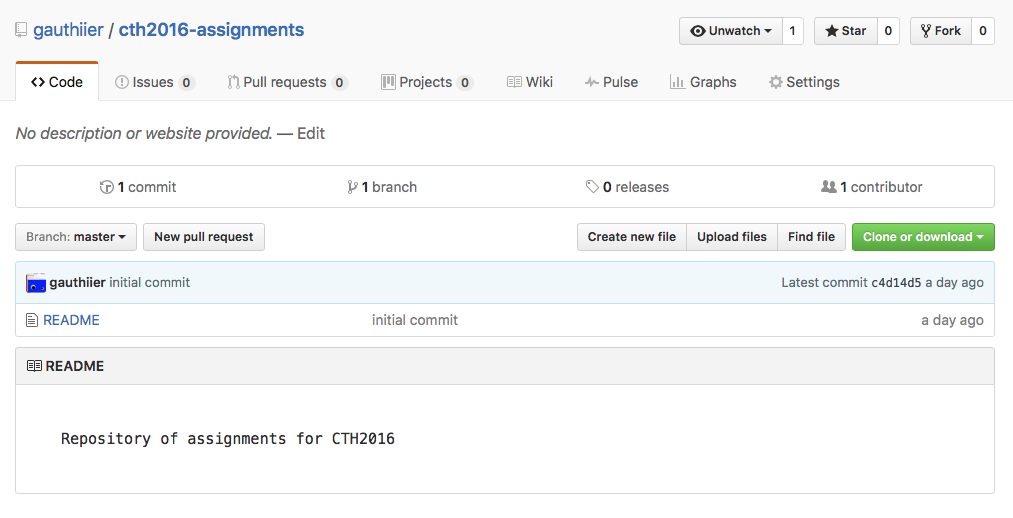Image resolution: width=1013 pixels, height=518 pixels.
Task: Click the contributors people icon
Action: [828, 187]
